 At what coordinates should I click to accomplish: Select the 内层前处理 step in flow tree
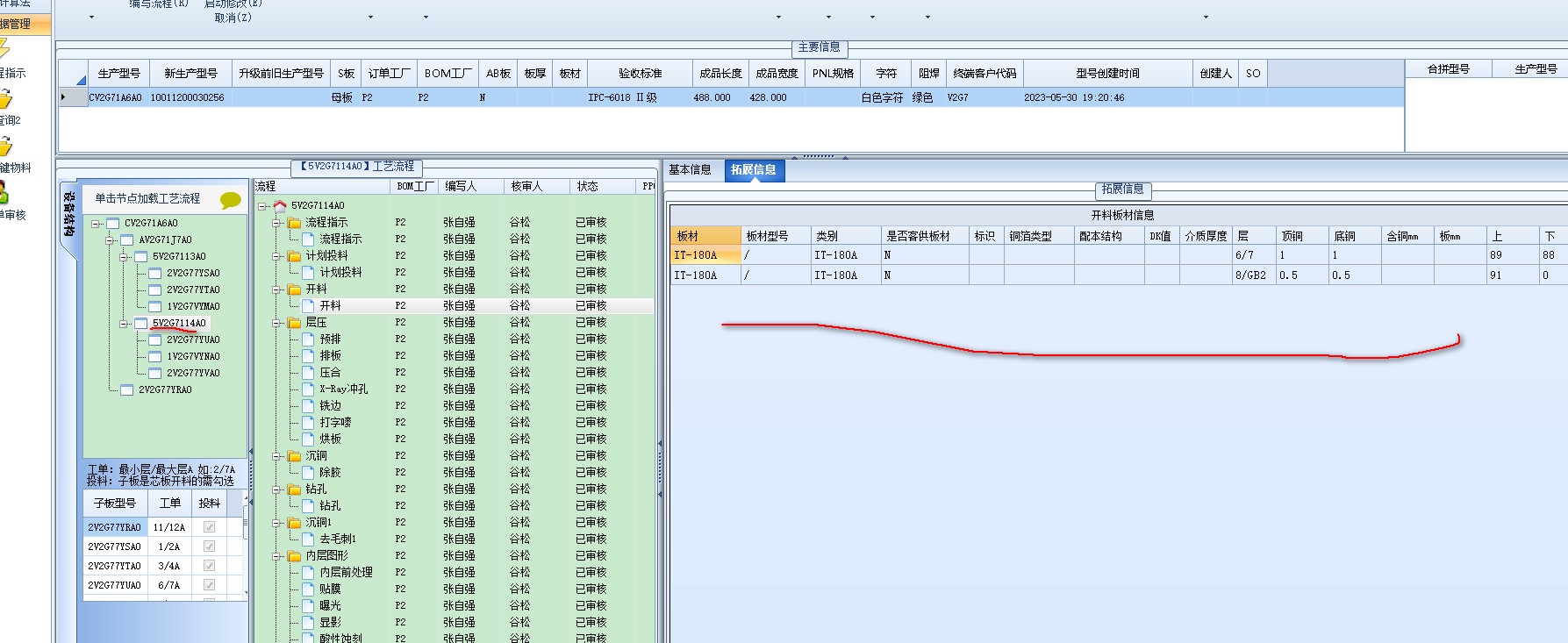click(346, 573)
